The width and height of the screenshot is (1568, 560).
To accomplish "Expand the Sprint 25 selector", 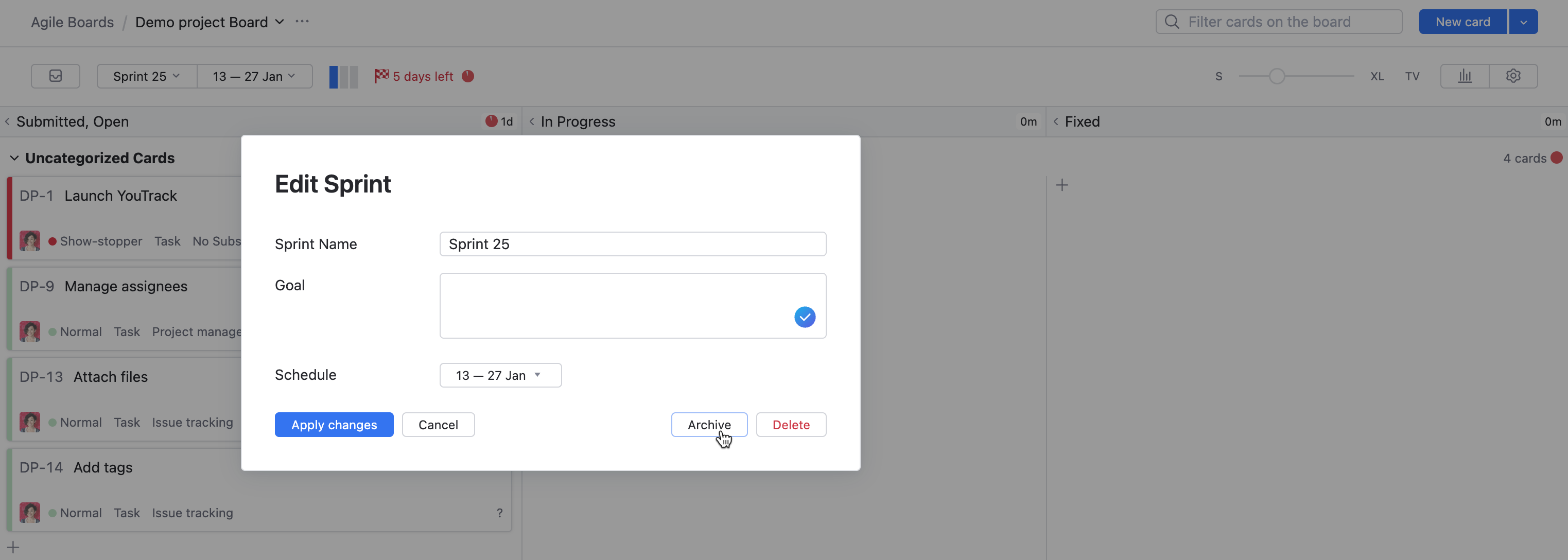I will 146,77.
